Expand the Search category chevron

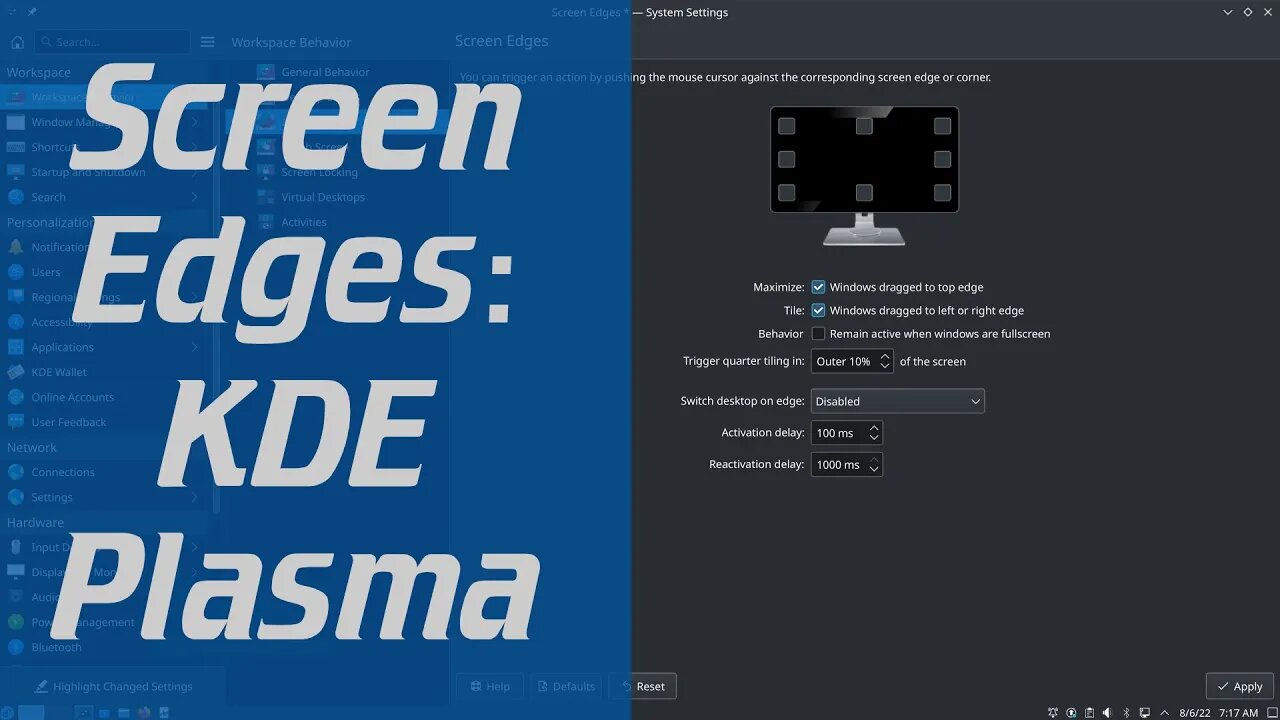point(194,197)
